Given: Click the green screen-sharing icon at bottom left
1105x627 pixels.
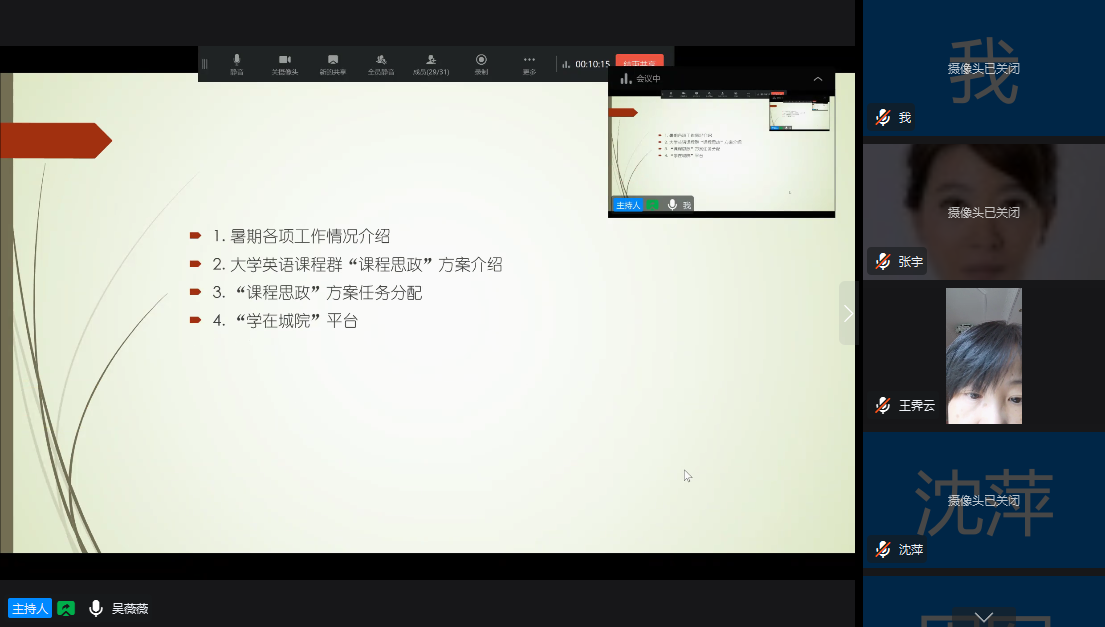Looking at the screenshot, I should pos(66,608).
